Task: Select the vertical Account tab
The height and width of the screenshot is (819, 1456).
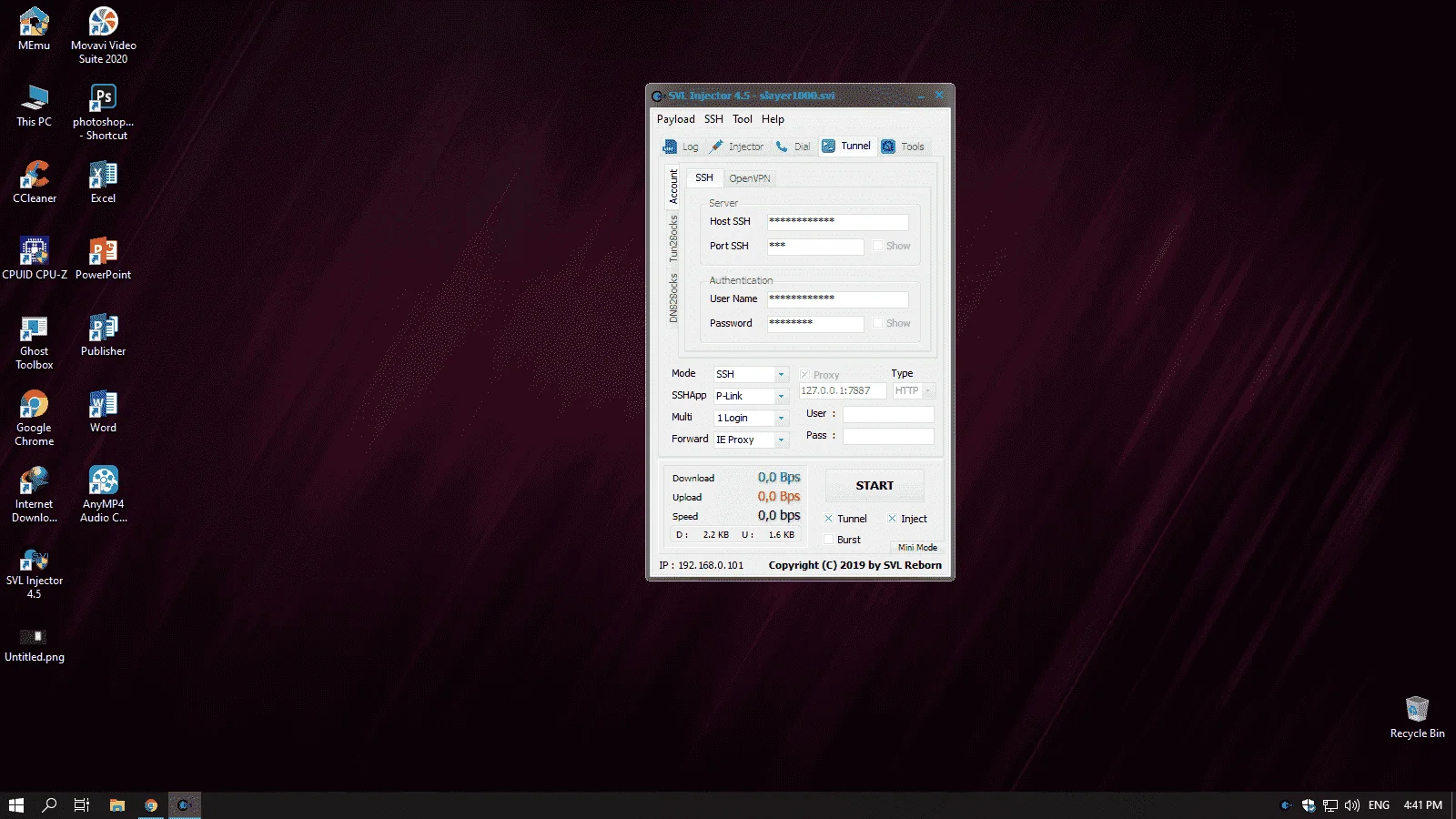Action: click(673, 187)
